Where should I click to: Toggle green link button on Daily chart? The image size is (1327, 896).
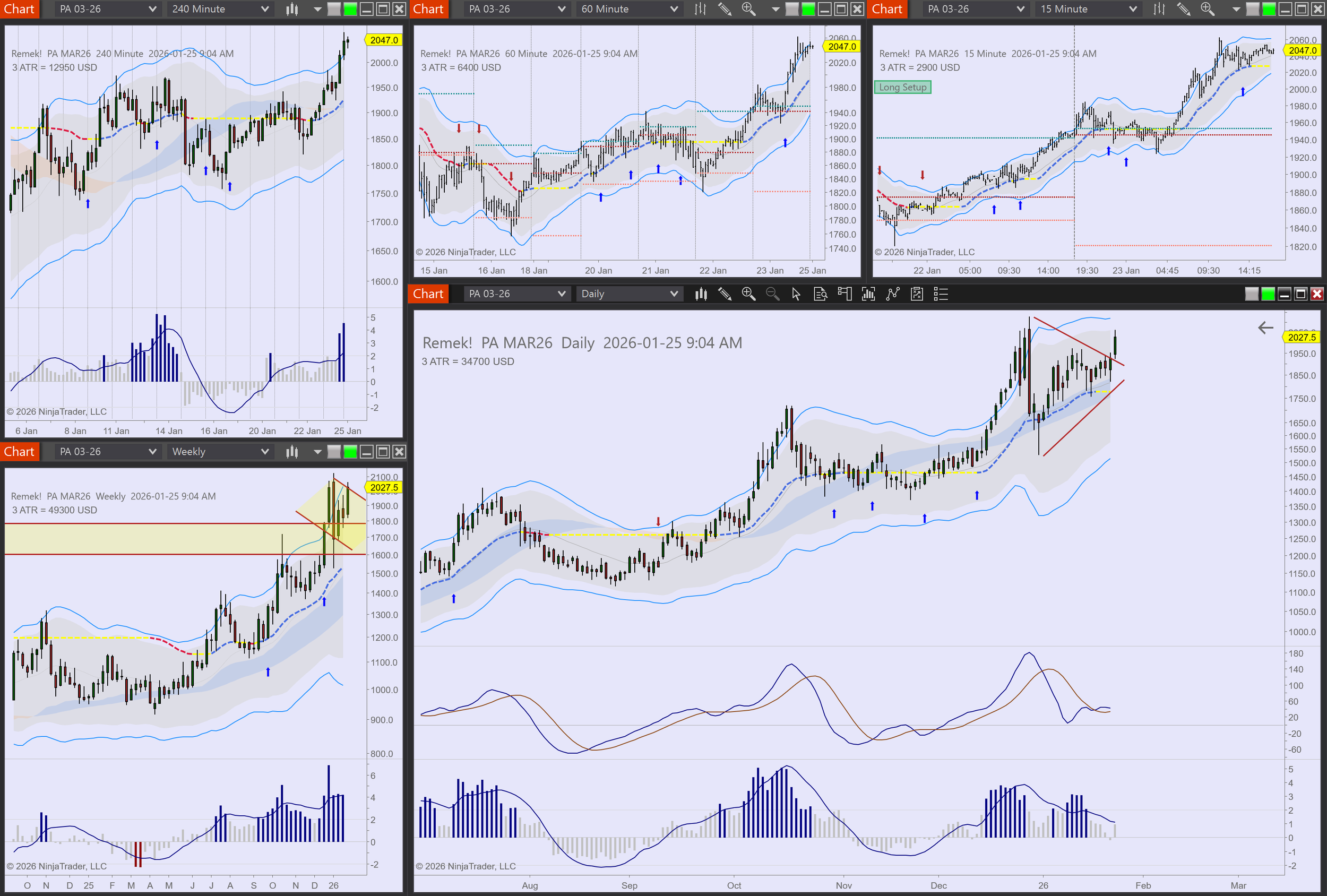[1268, 294]
